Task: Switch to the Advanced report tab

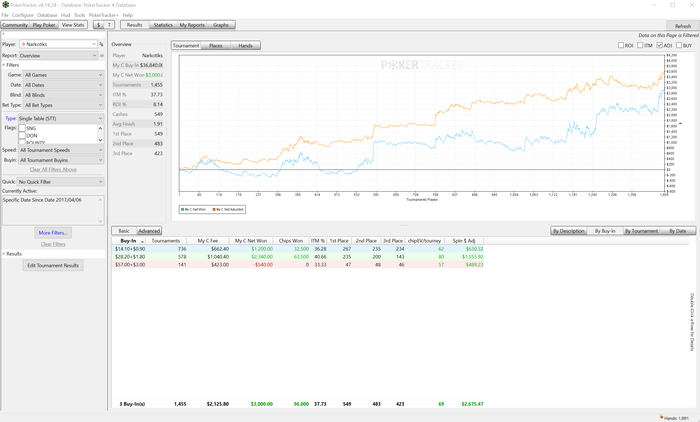Action: 149,231
